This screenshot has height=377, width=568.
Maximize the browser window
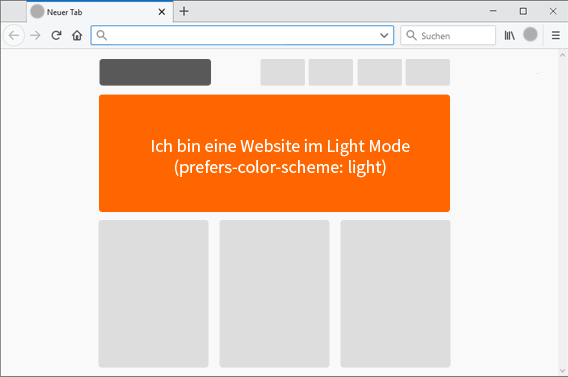[523, 11]
